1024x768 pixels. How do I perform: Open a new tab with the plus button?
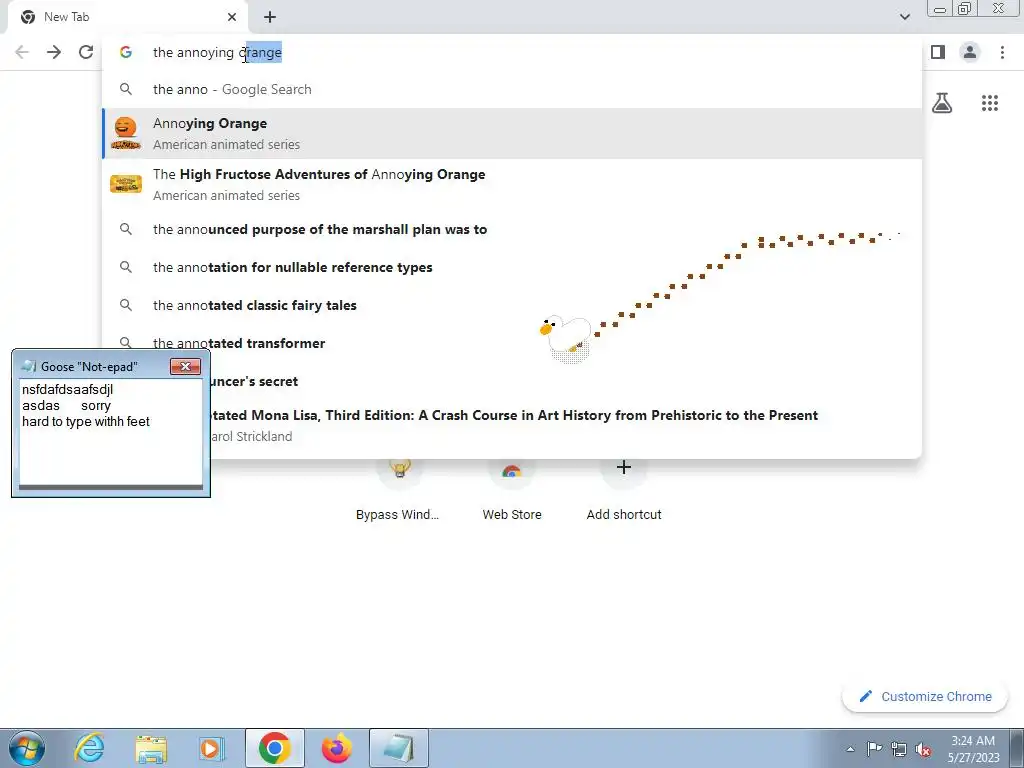(270, 17)
